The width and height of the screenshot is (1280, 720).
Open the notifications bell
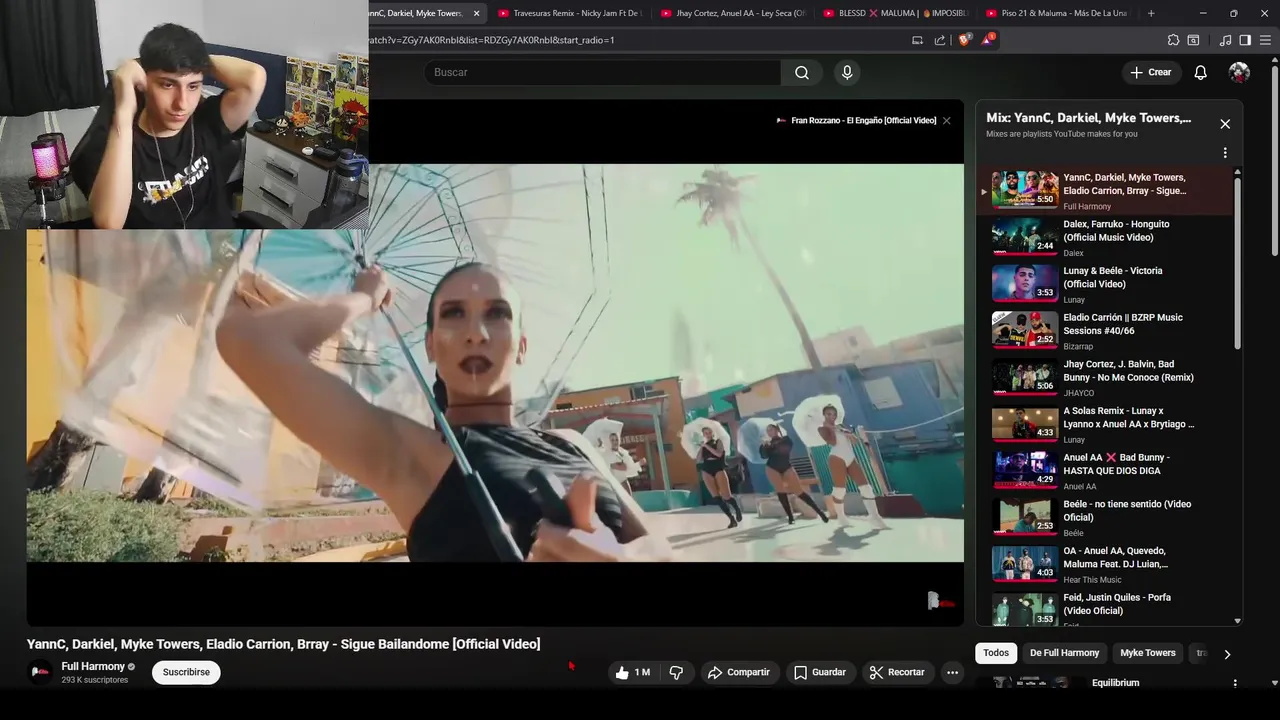tap(1200, 72)
